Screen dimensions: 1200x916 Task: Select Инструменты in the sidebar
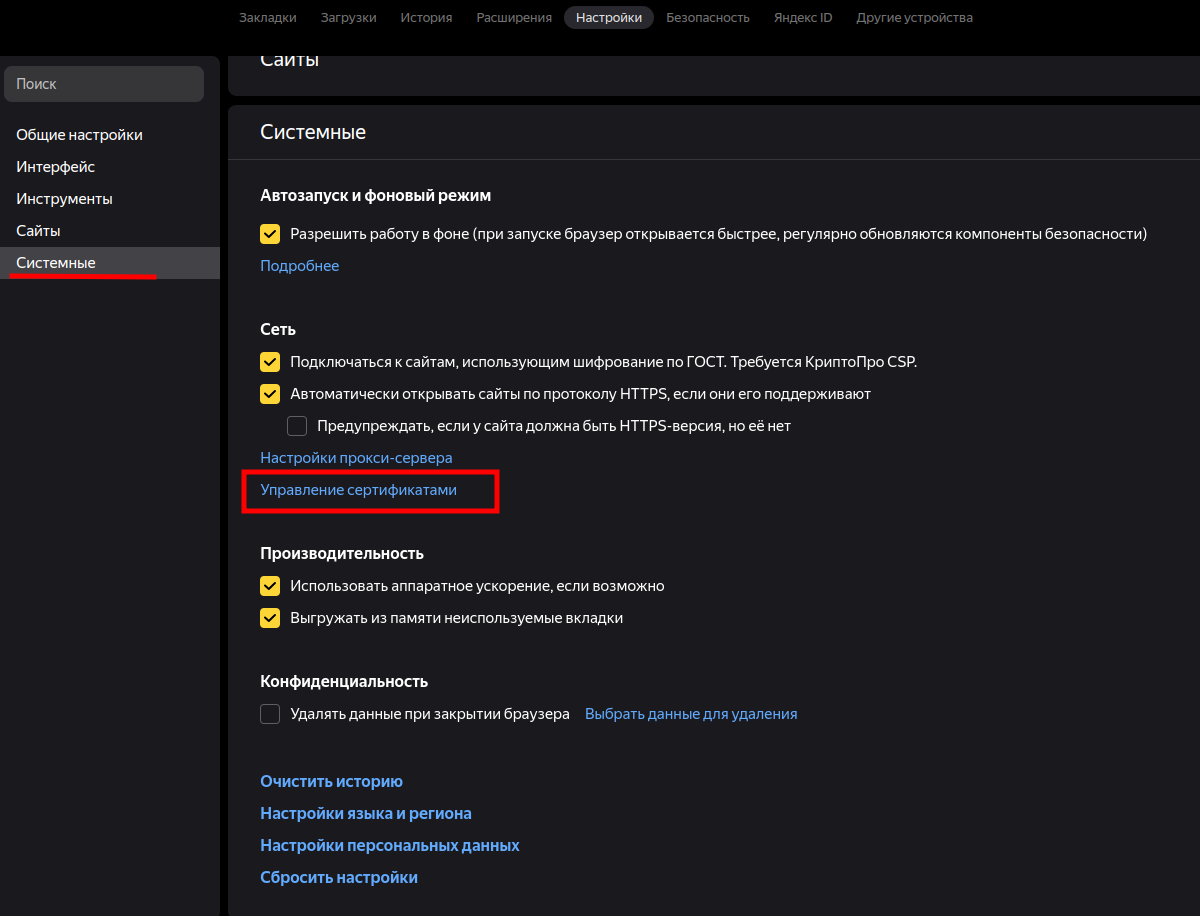click(64, 199)
